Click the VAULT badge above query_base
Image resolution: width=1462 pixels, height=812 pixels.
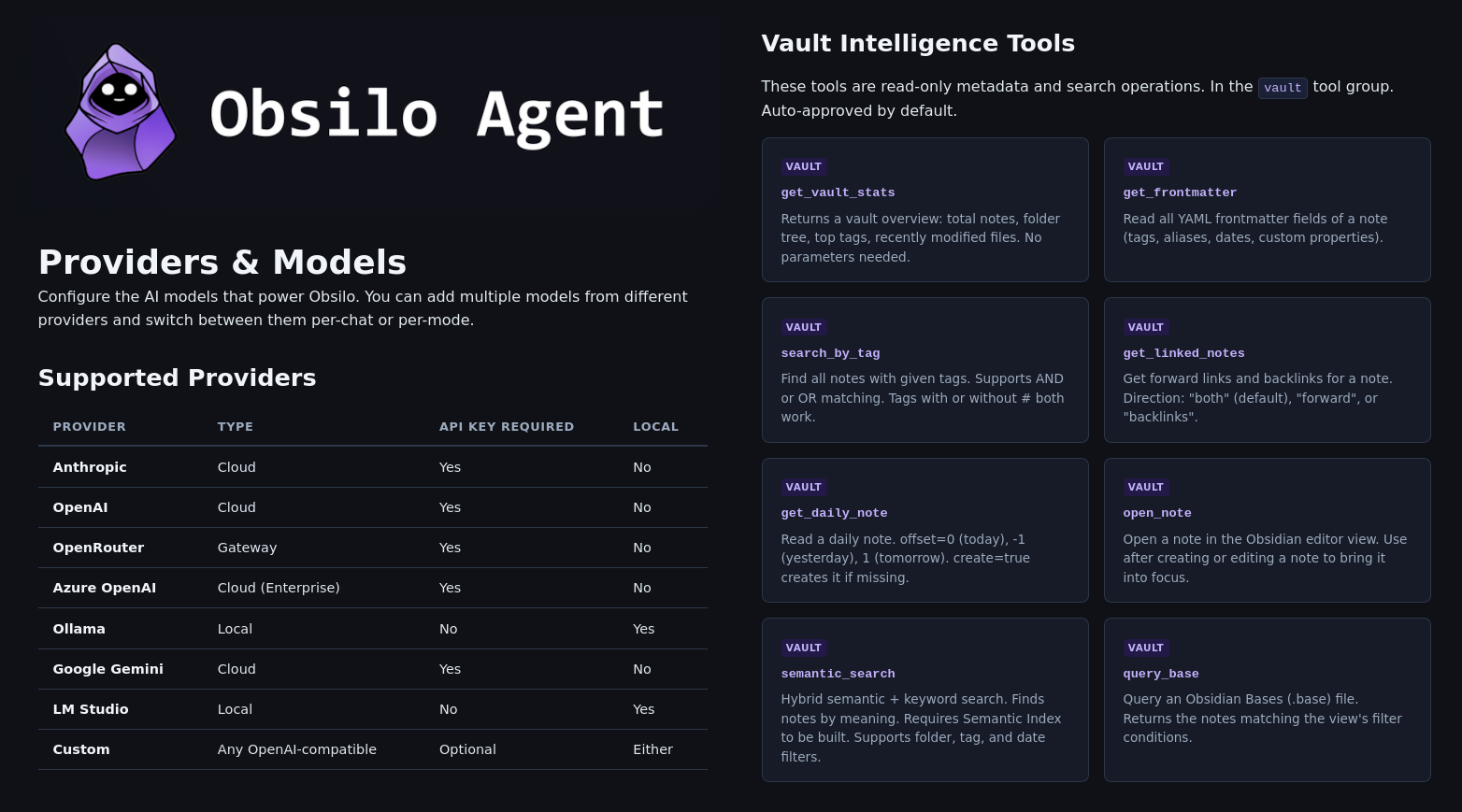click(x=1146, y=648)
